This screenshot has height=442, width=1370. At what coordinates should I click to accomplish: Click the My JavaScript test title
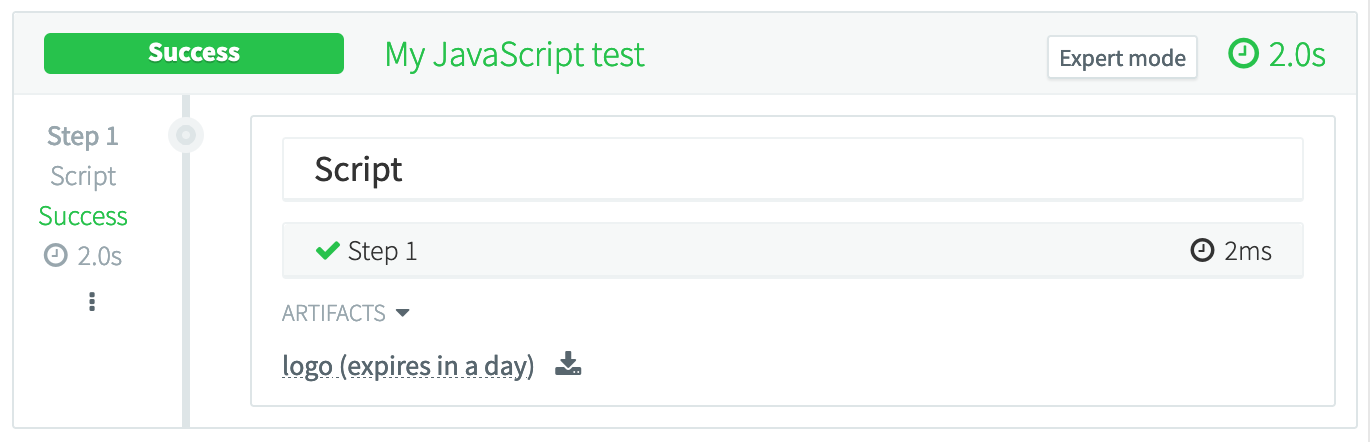click(x=515, y=54)
